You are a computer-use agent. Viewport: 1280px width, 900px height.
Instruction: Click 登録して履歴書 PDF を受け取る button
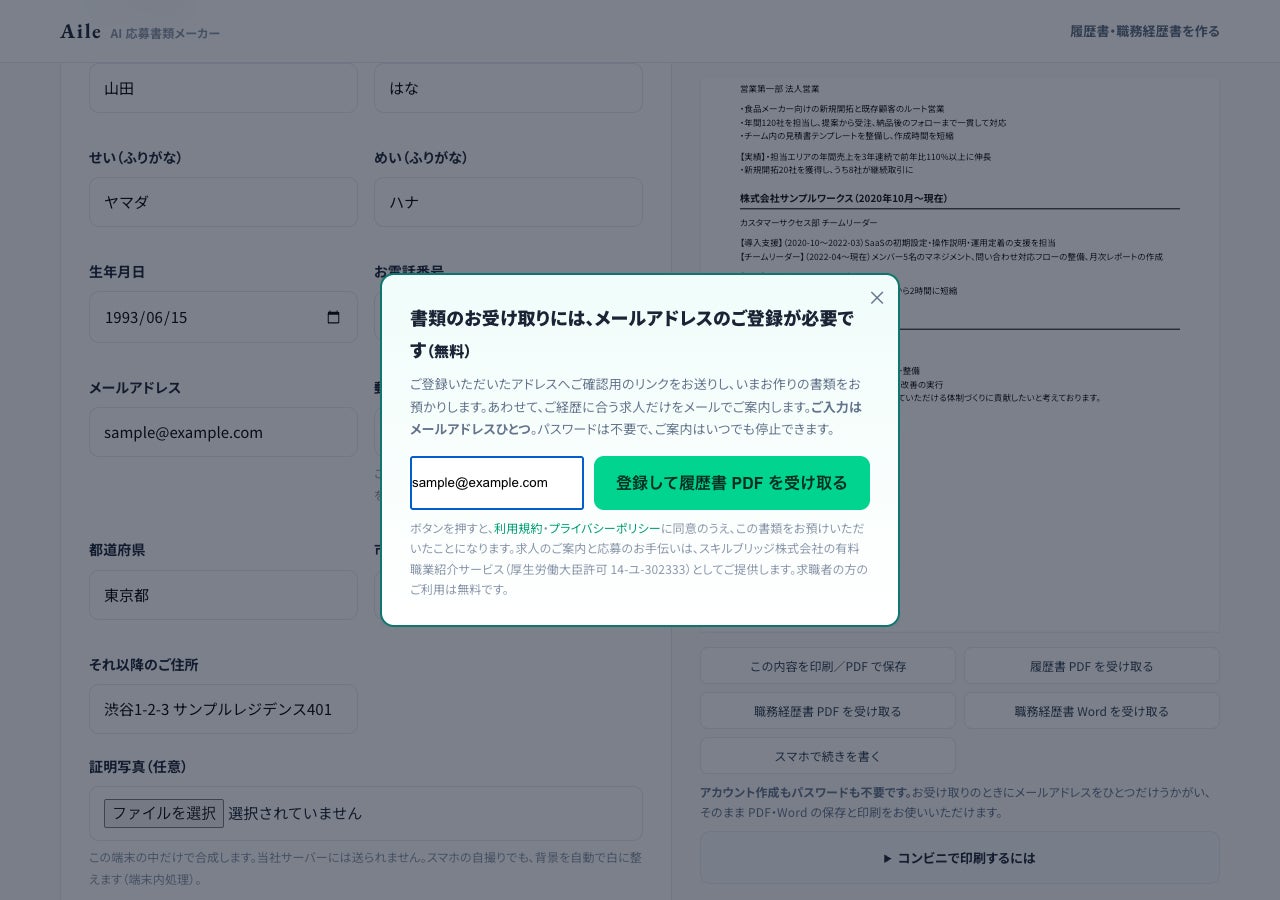click(732, 483)
